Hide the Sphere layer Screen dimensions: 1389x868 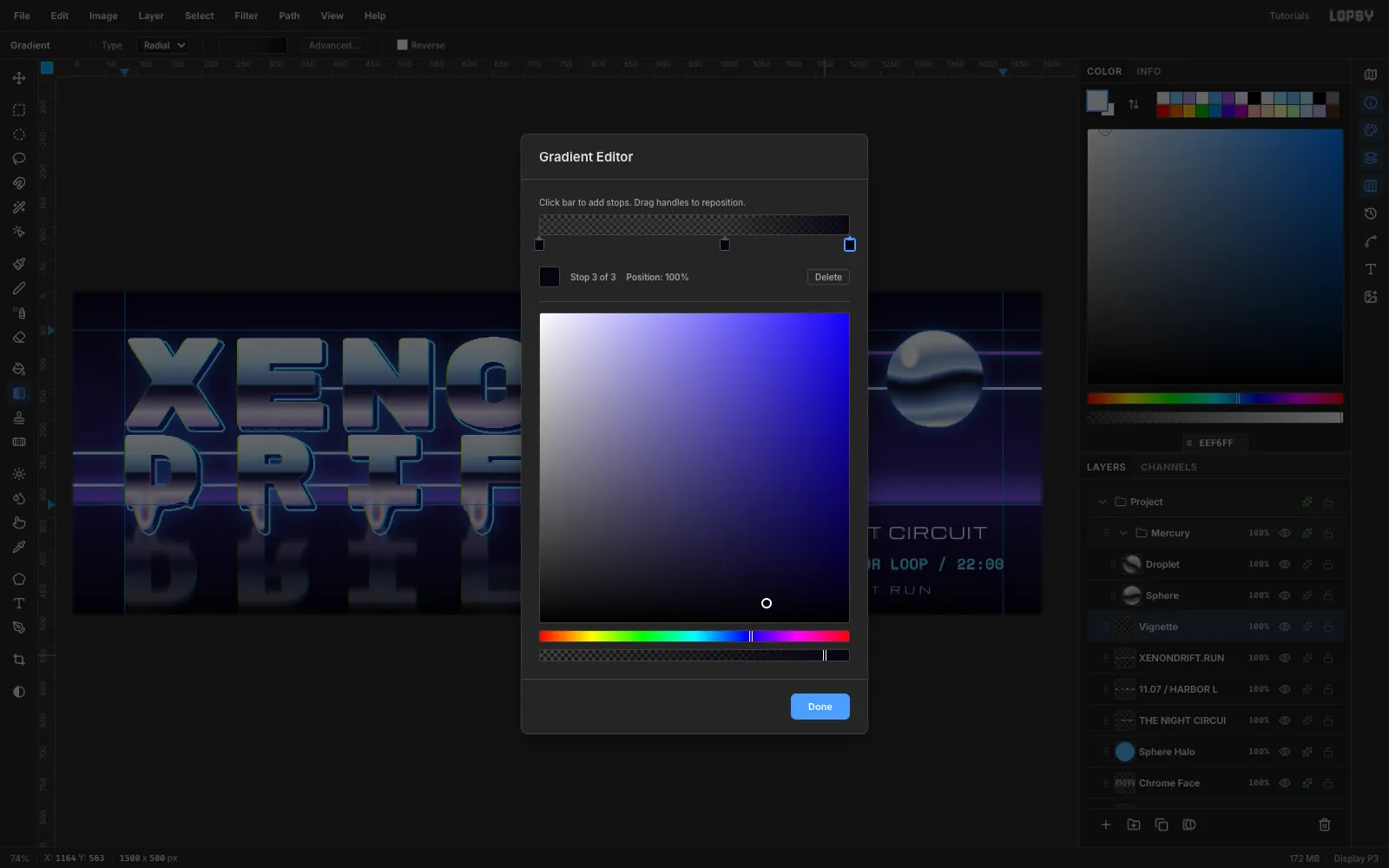tap(1285, 595)
